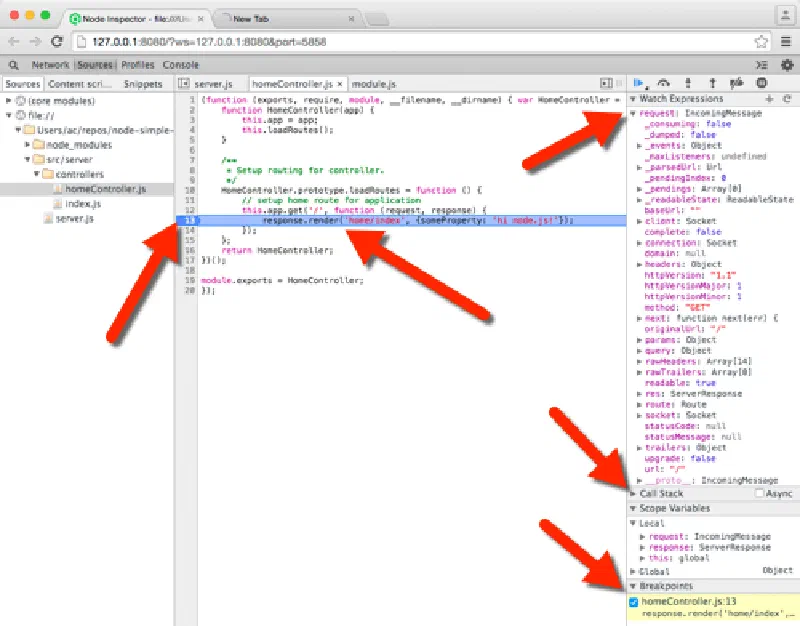Enable the Async call stack checkbox

coord(759,493)
